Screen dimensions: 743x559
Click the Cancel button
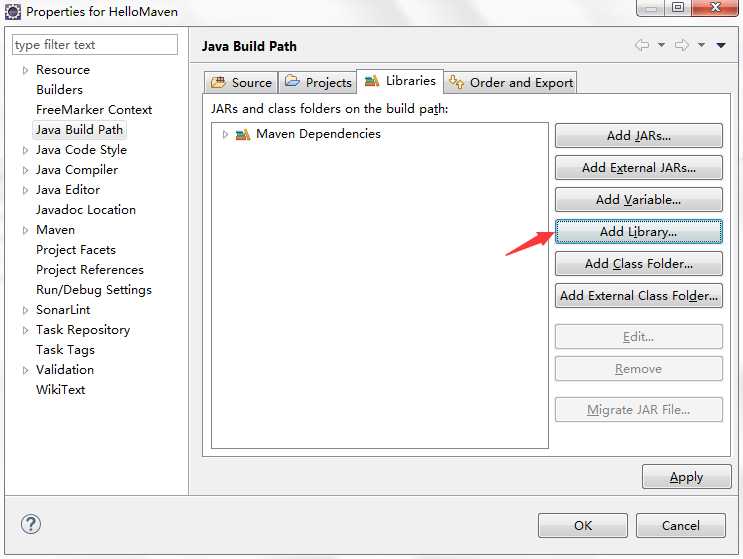tap(681, 525)
